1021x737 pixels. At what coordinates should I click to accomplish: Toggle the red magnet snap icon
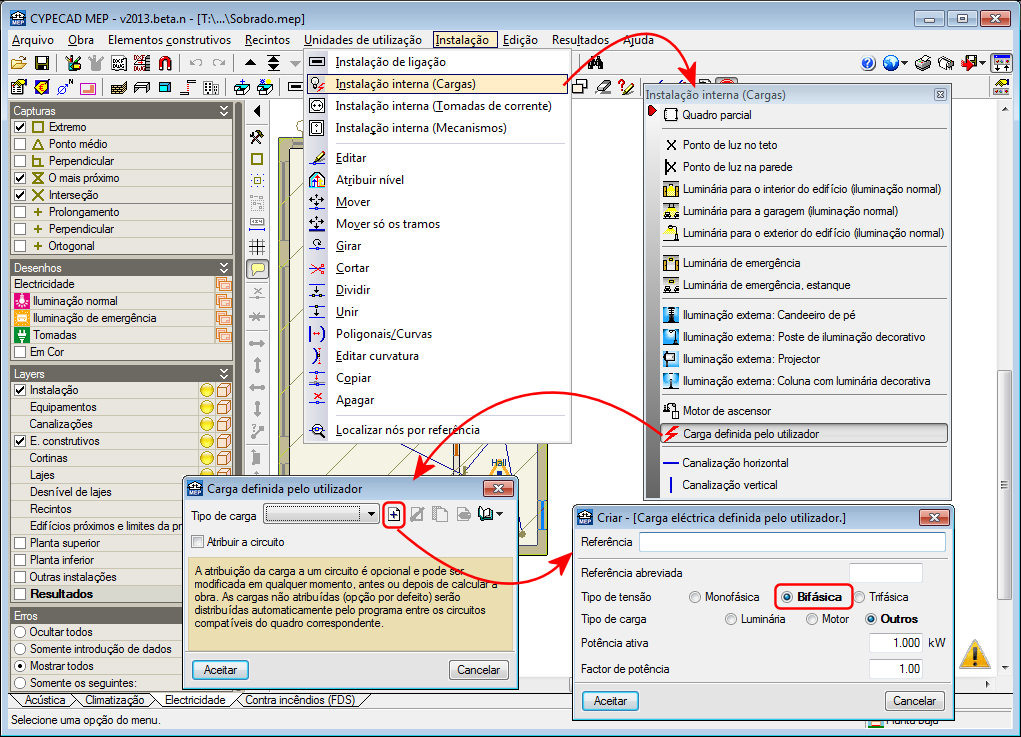[x=165, y=63]
